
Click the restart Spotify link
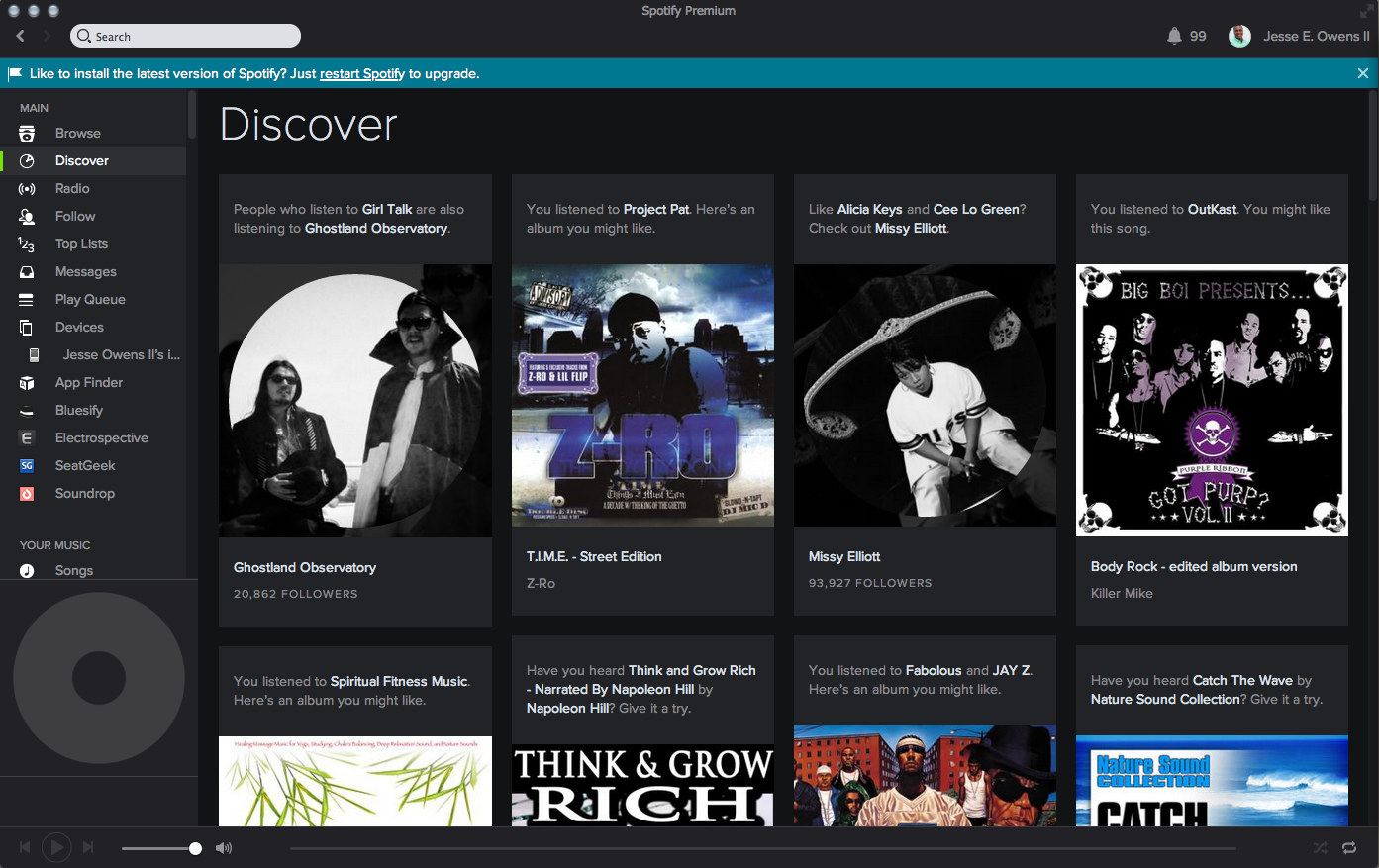coord(361,74)
